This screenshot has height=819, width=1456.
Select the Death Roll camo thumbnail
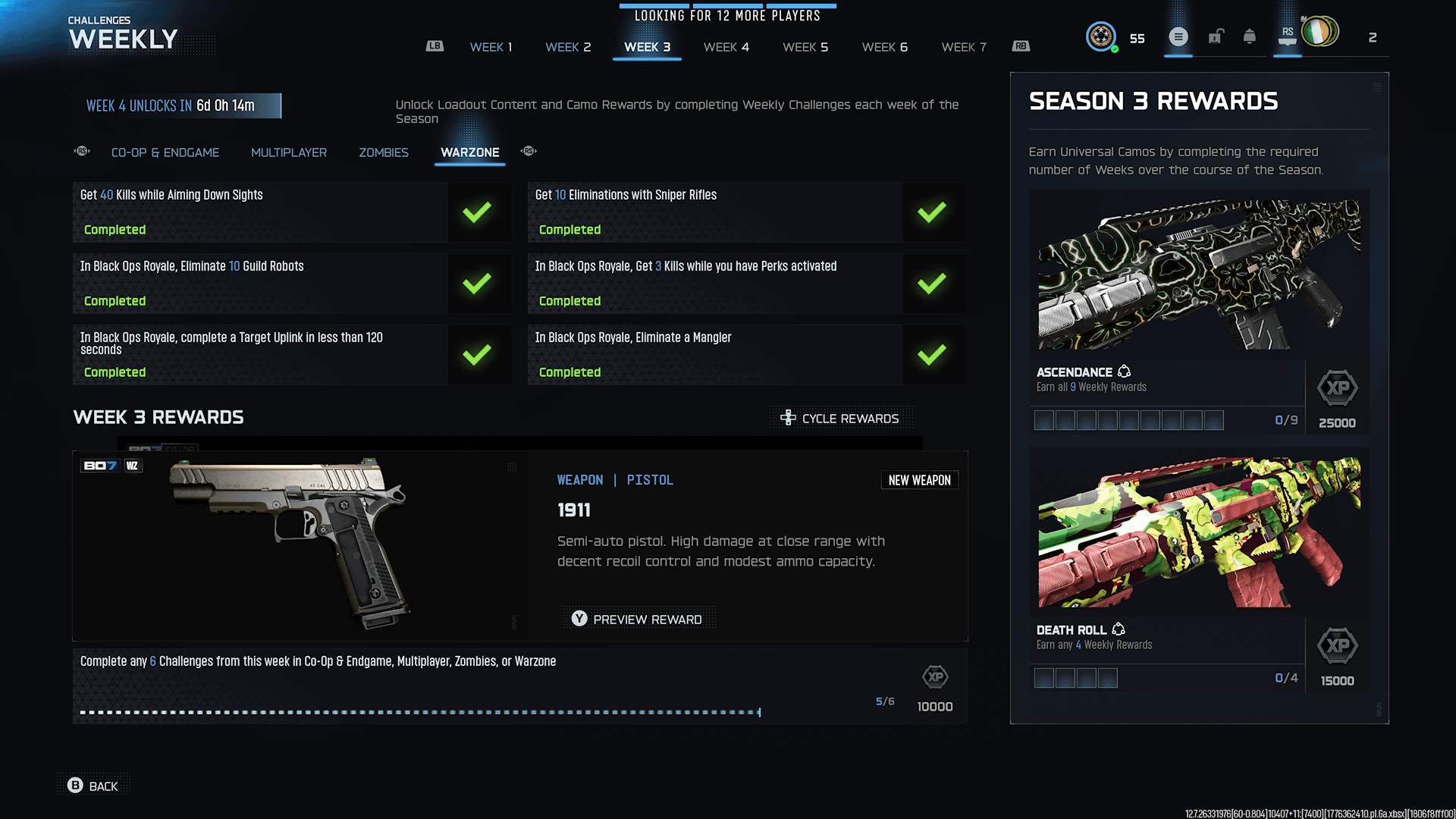1199,532
